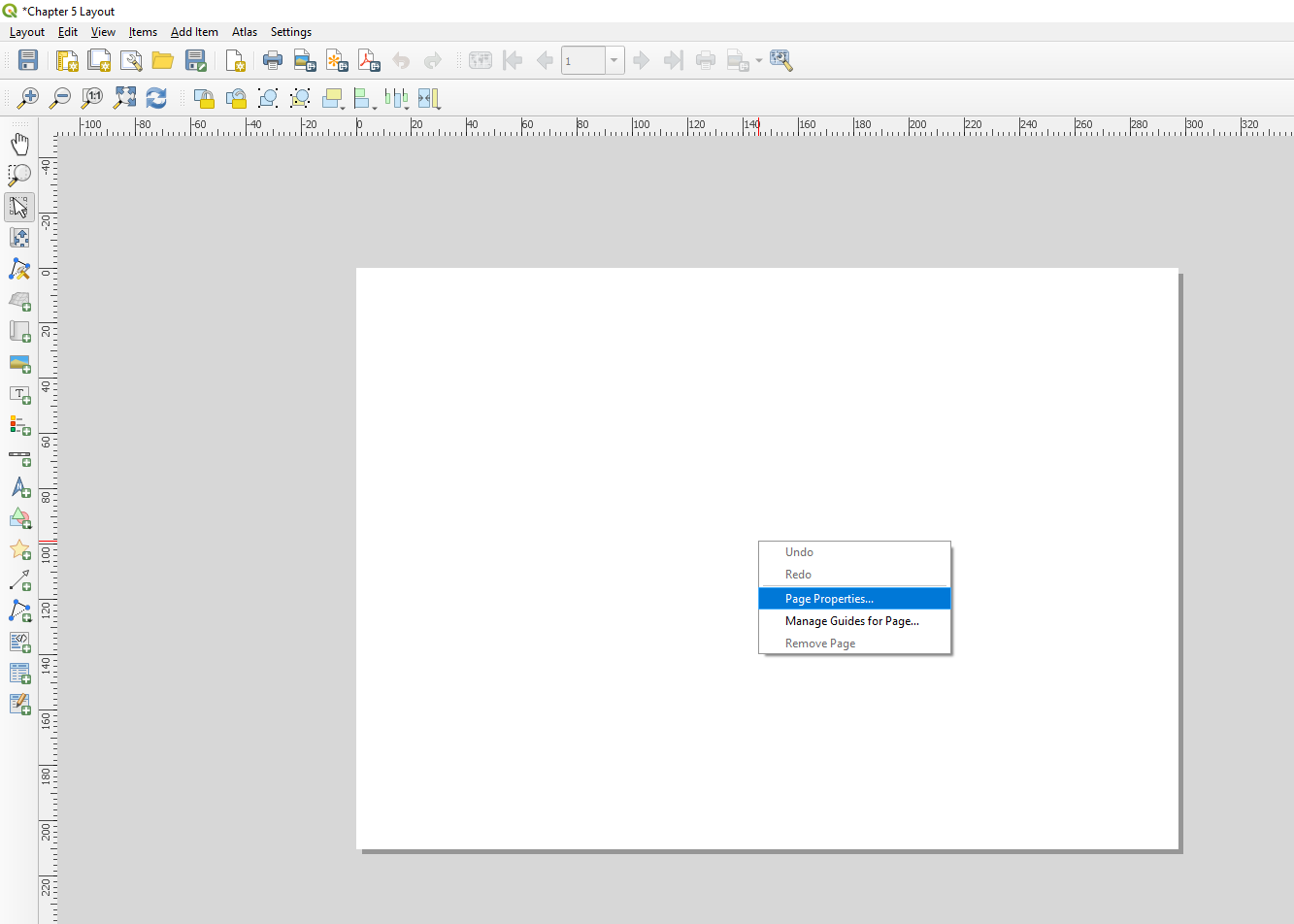Open the Layout Manager icon
1294x924 pixels.
131,60
